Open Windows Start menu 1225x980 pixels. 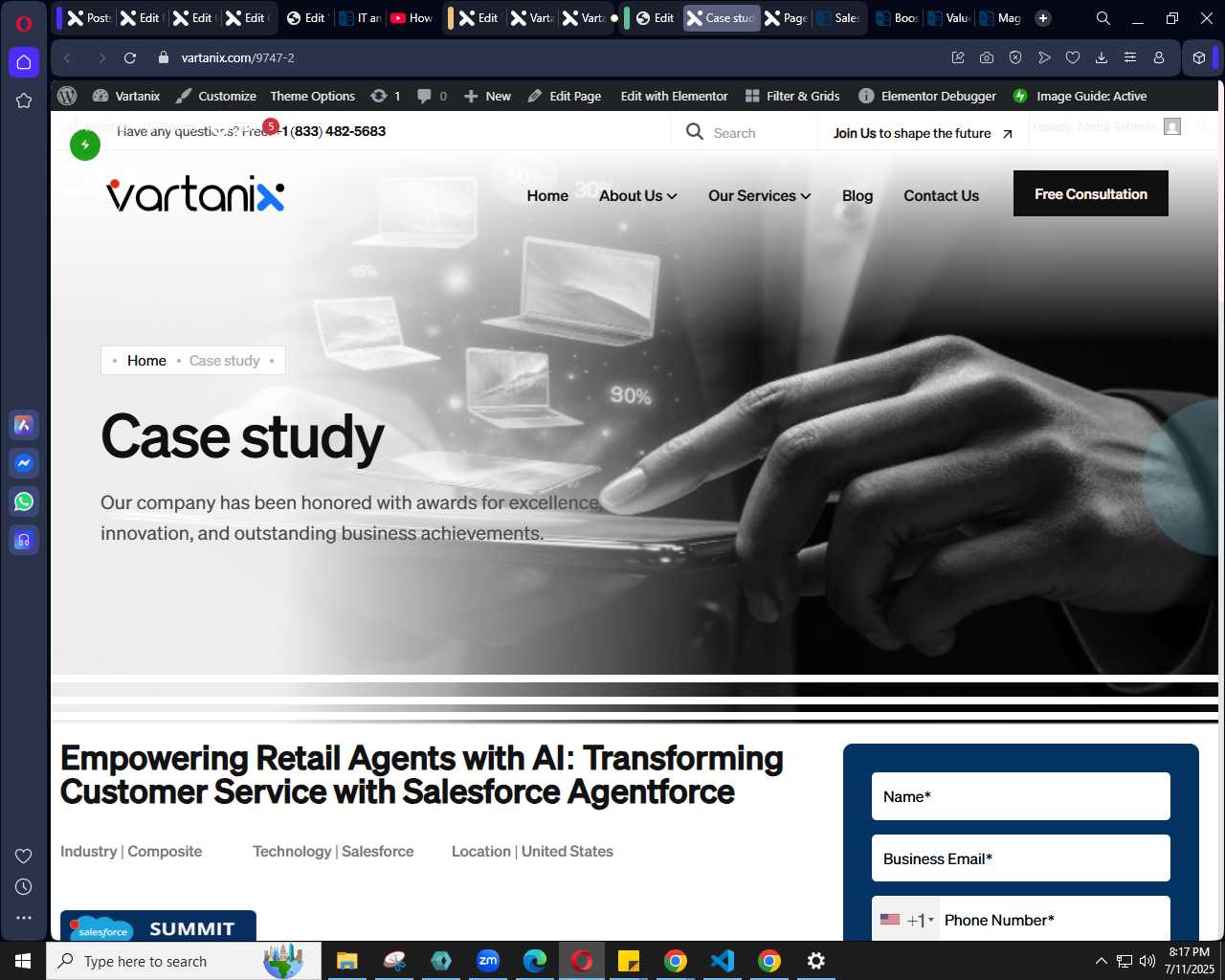click(23, 961)
